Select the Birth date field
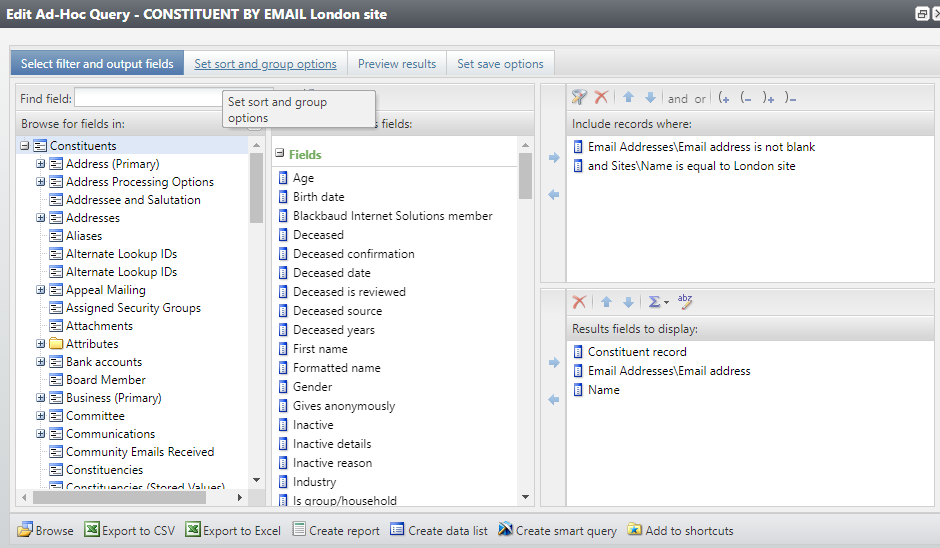The image size is (940, 548). pos(318,197)
